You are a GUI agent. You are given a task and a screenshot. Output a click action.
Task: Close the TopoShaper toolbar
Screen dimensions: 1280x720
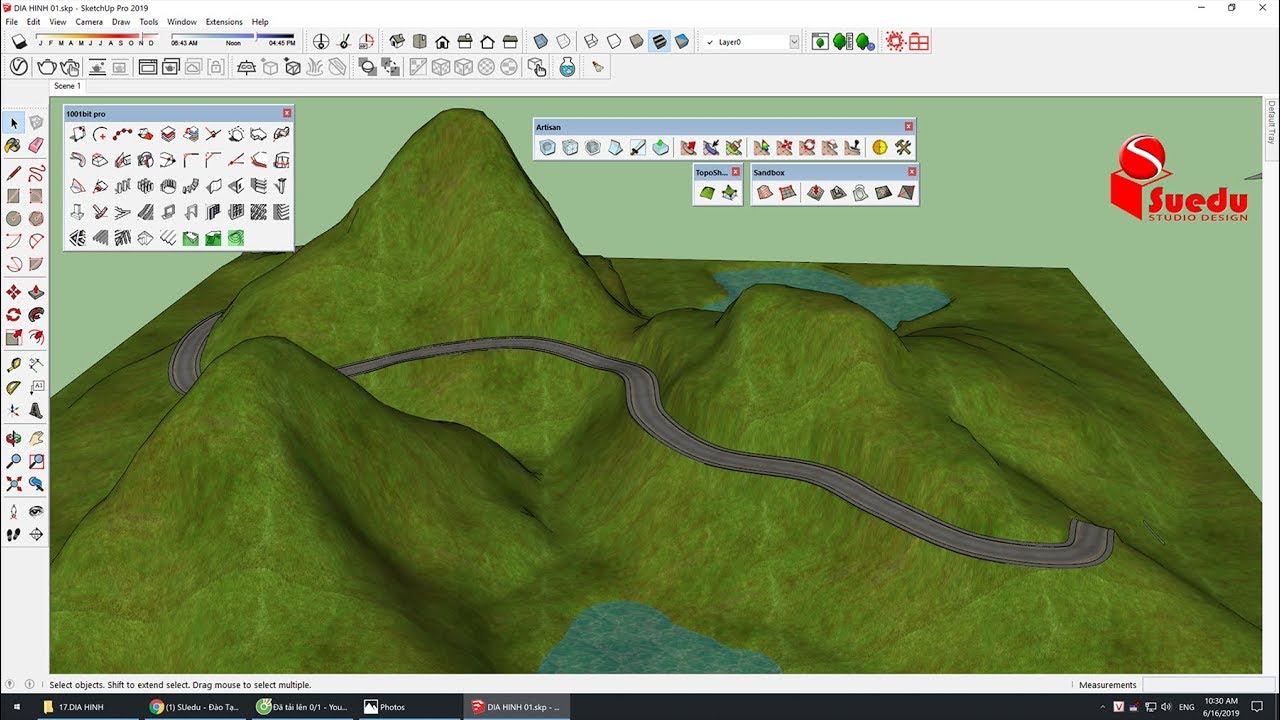736,172
